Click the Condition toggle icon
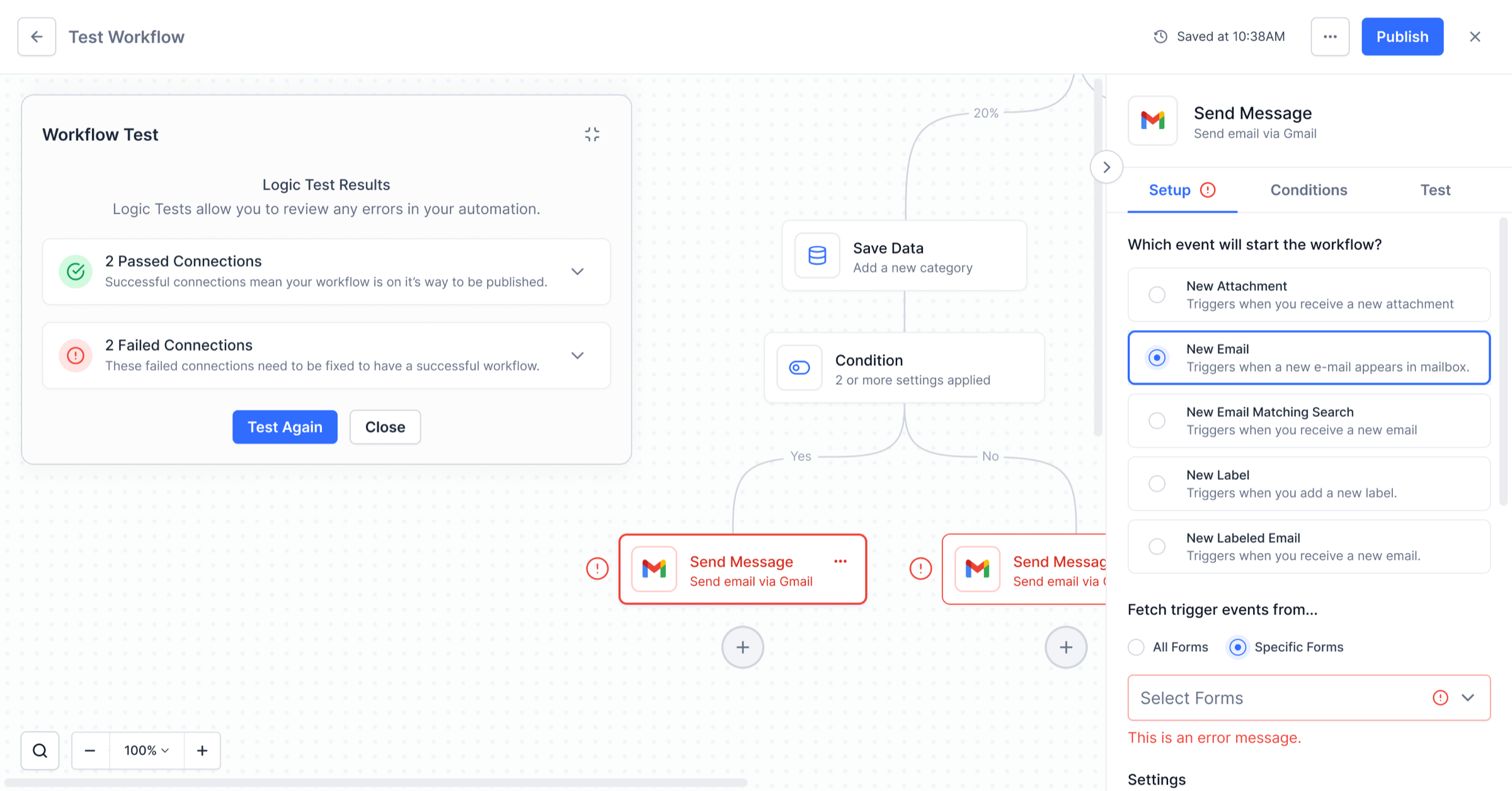The height and width of the screenshot is (791, 1512). (799, 367)
